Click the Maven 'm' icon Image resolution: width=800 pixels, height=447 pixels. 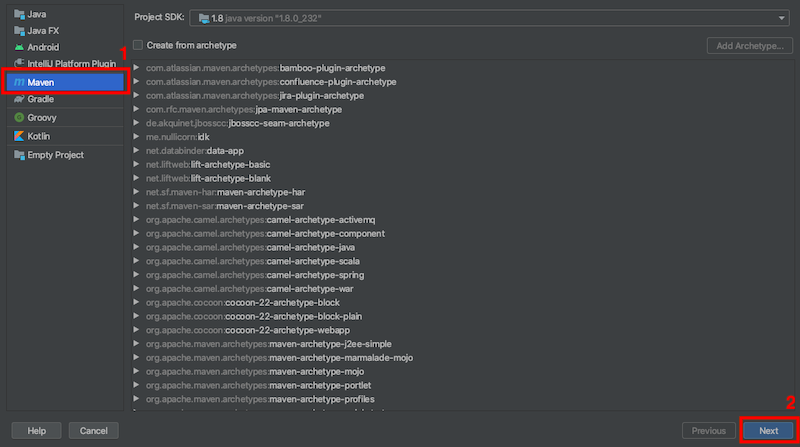pyautogui.click(x=19, y=82)
